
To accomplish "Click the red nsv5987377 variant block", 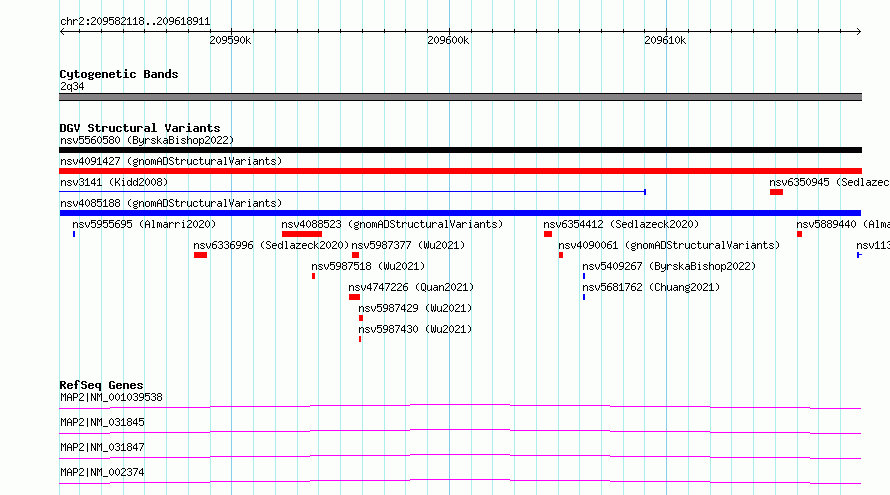I will 355,255.
